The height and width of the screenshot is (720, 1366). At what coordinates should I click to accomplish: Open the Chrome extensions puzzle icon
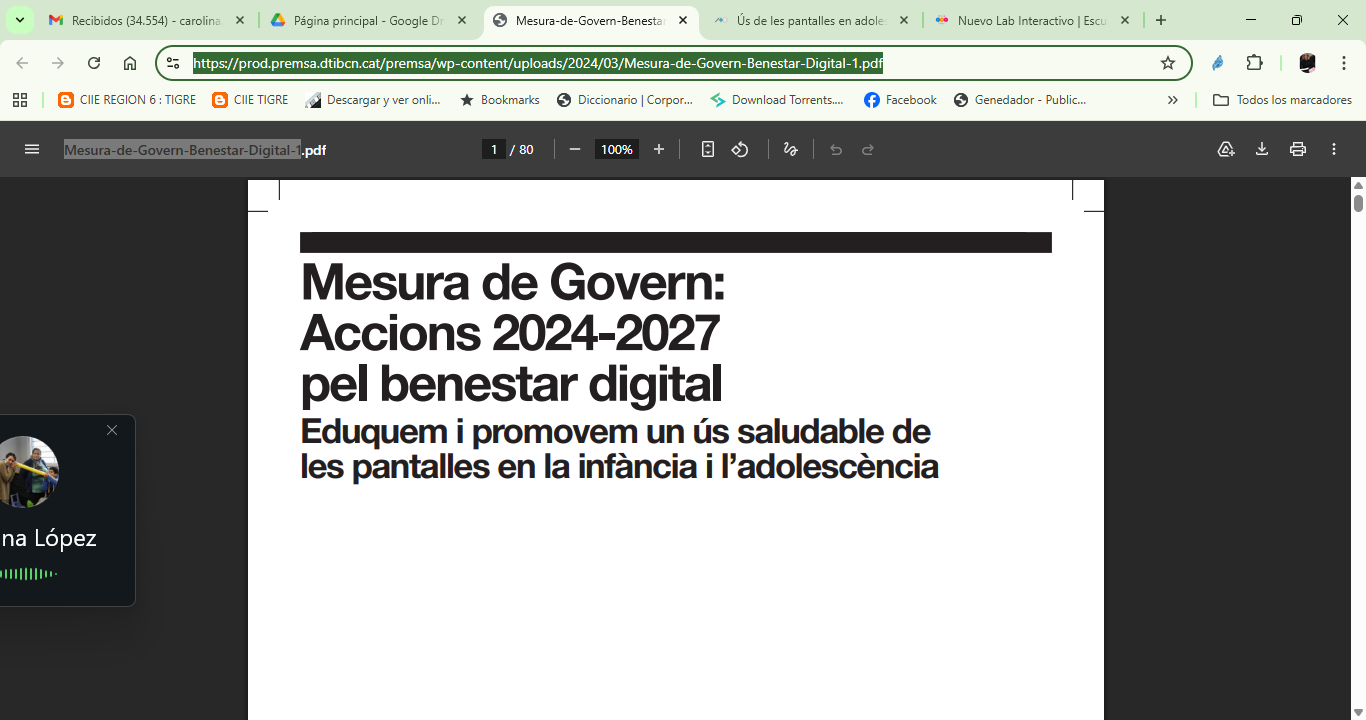tap(1254, 61)
